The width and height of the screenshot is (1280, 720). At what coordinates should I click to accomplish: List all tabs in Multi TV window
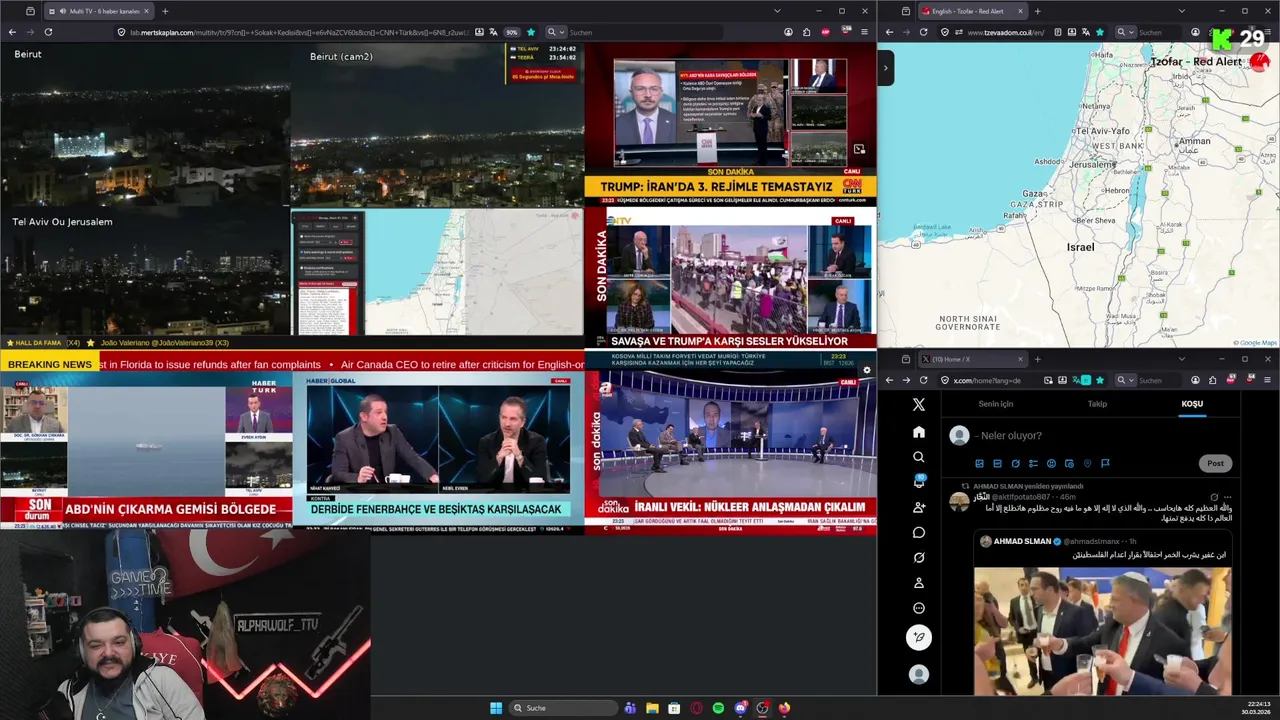777,11
